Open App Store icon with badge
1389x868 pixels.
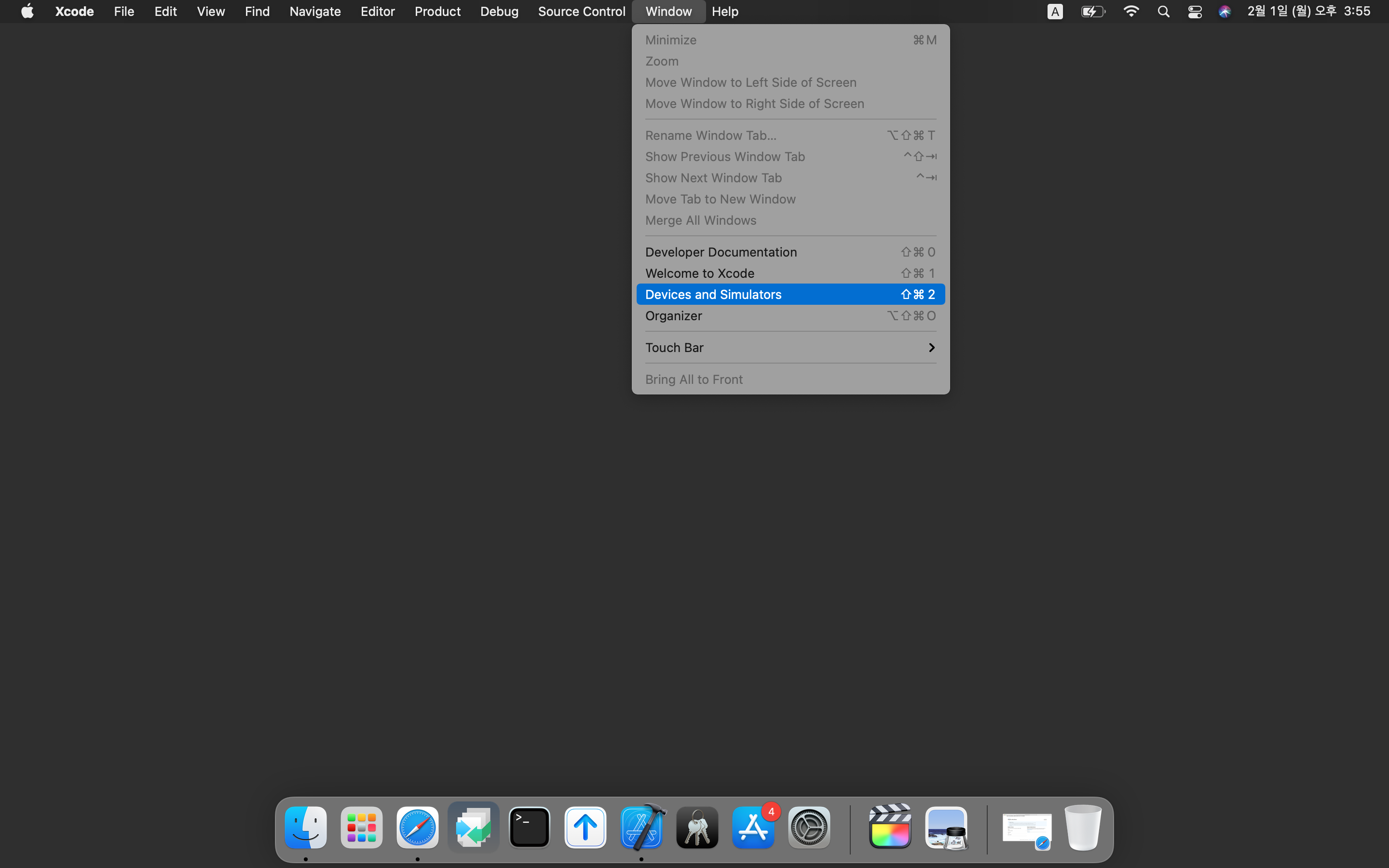753,827
